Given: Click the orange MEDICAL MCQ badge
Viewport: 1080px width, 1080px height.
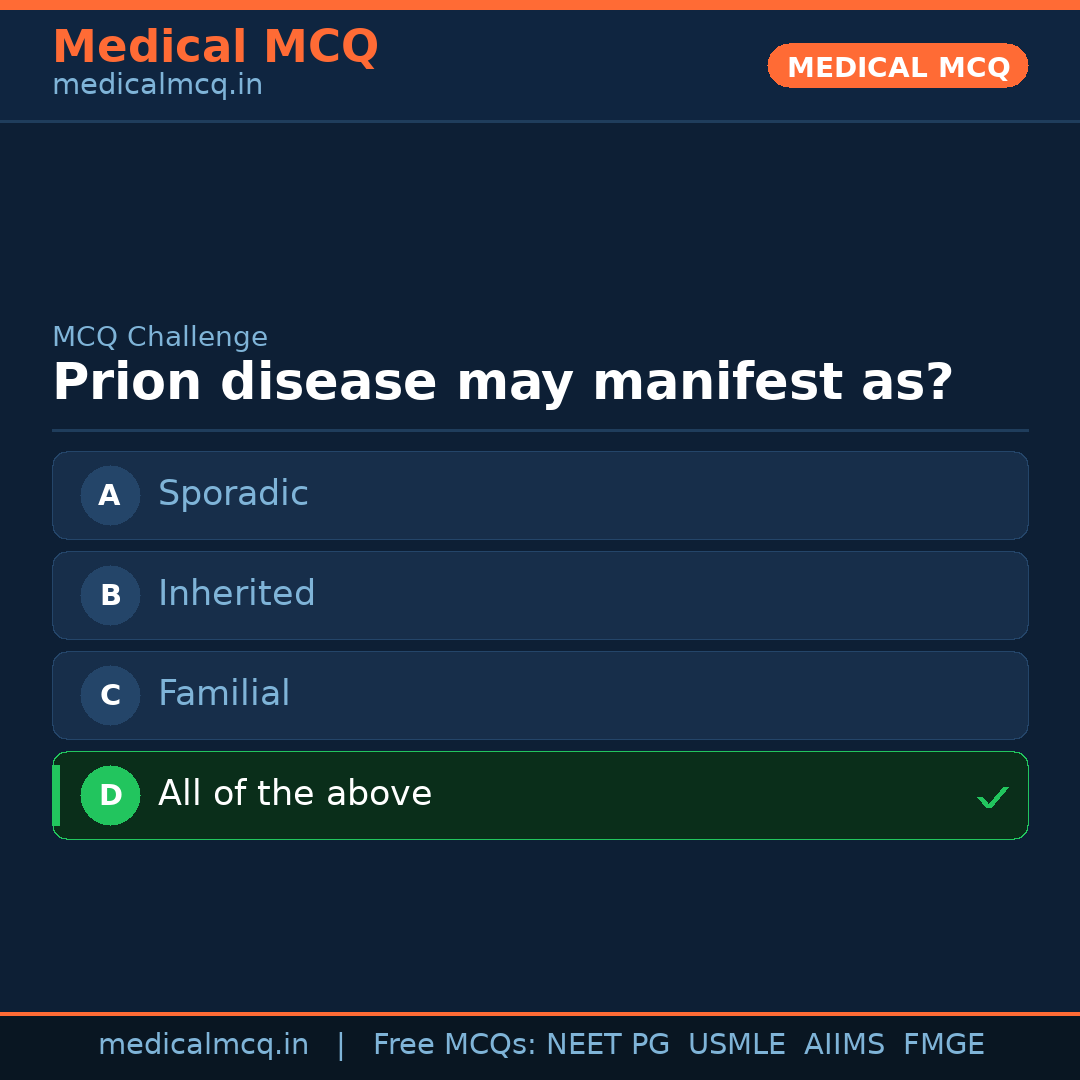Looking at the screenshot, I should point(897,66).
